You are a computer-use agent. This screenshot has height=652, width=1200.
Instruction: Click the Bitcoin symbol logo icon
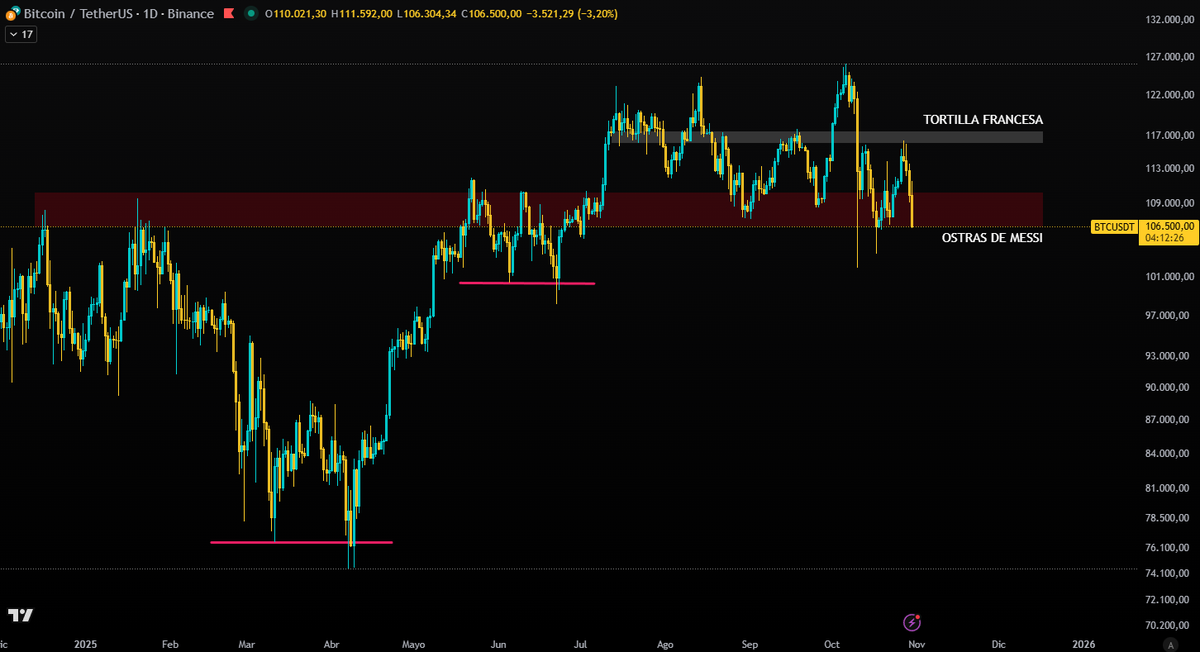point(11,14)
